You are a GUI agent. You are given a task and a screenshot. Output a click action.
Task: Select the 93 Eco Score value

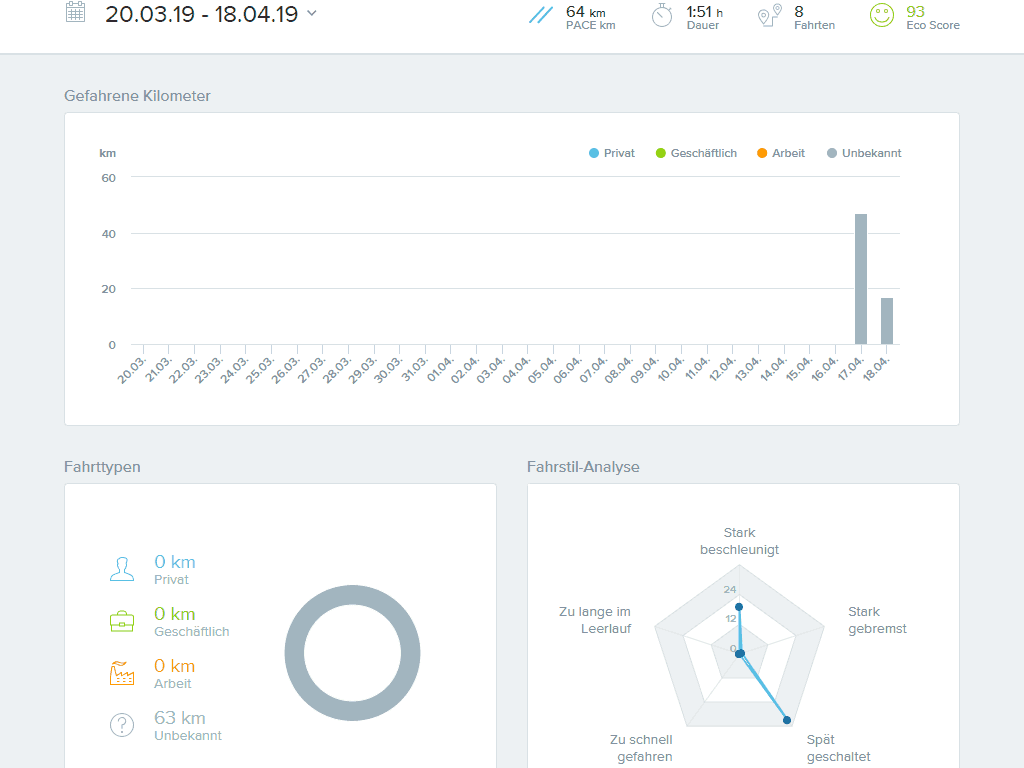[916, 12]
